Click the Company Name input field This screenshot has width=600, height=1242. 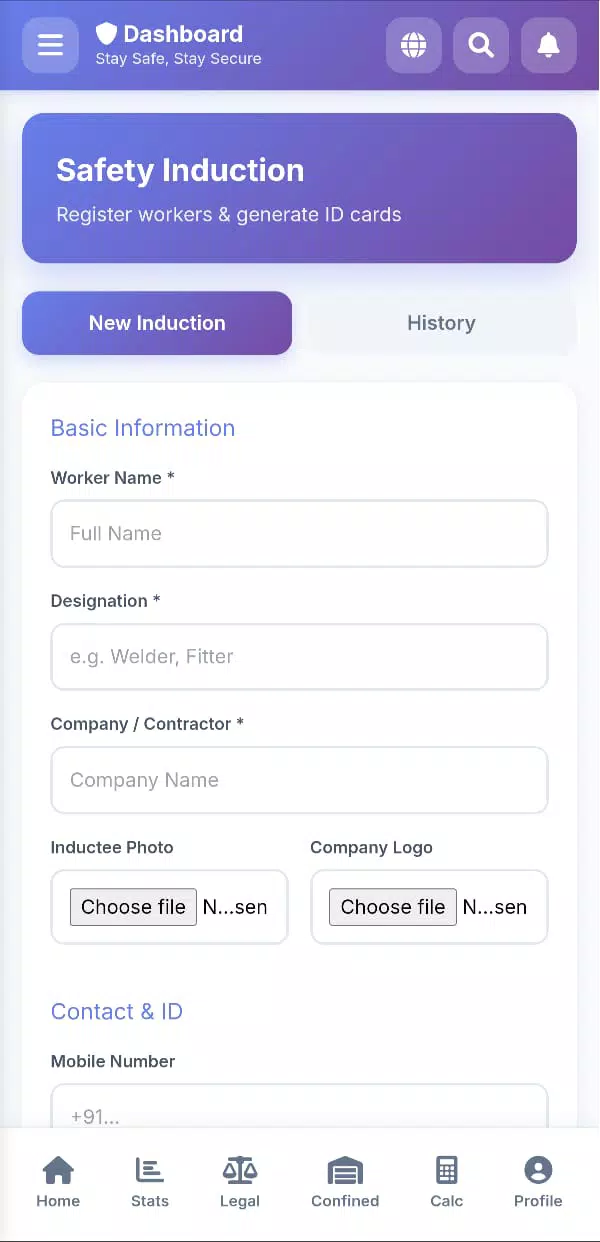[299, 780]
